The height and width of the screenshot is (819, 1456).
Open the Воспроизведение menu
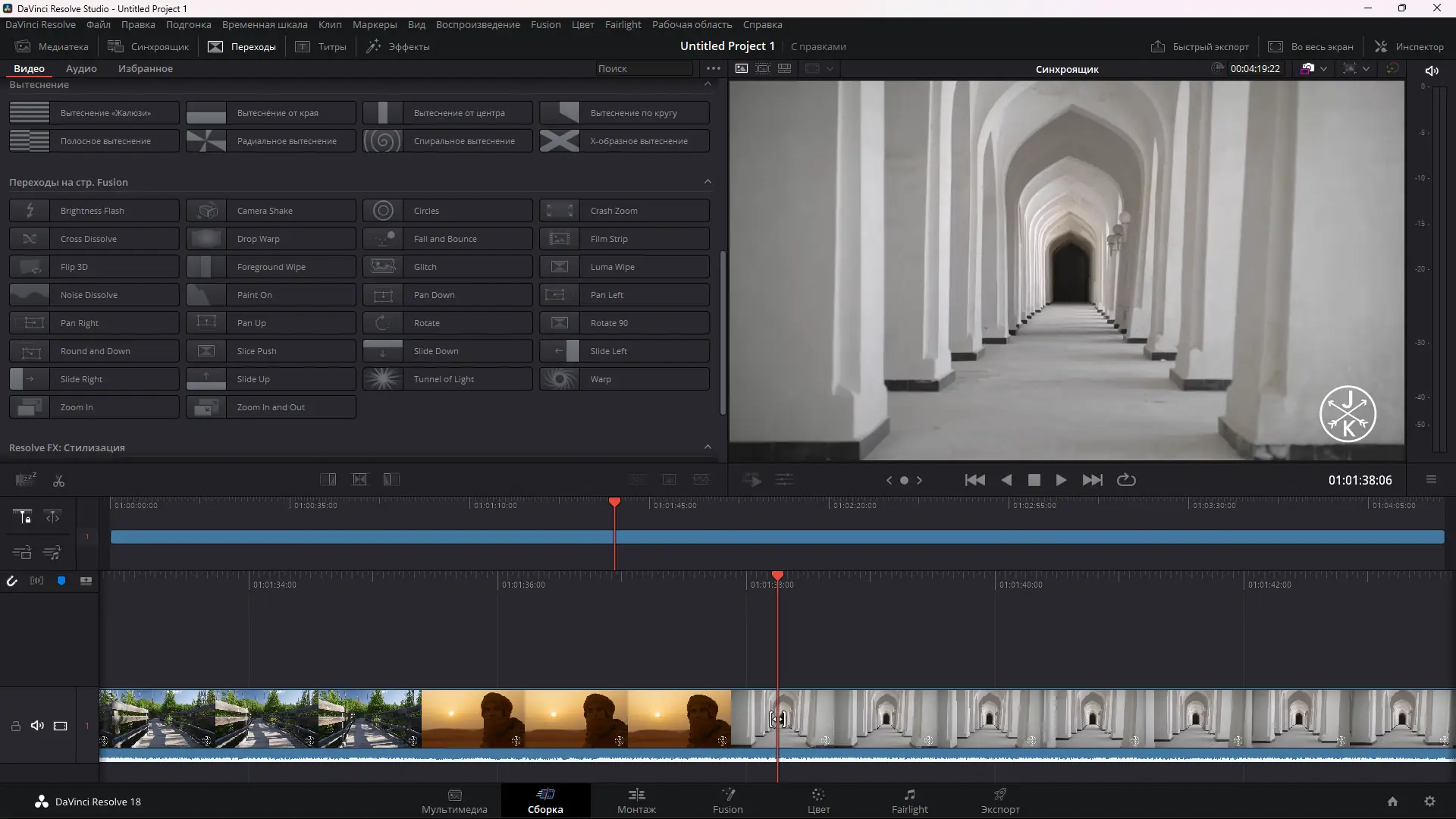(477, 24)
